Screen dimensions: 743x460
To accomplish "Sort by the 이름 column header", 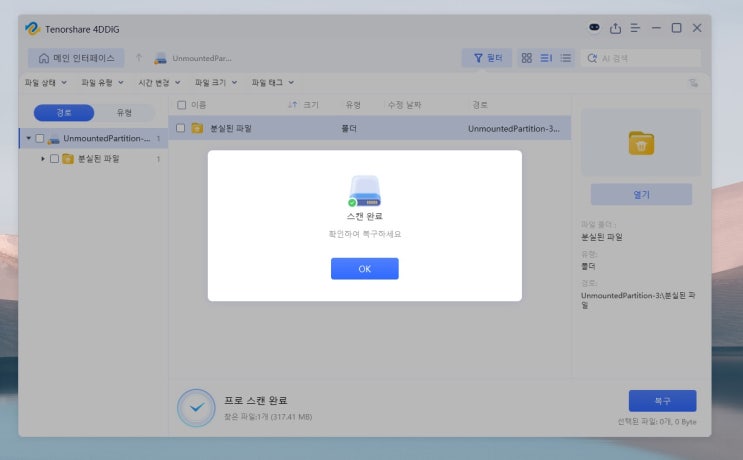I will [x=199, y=105].
